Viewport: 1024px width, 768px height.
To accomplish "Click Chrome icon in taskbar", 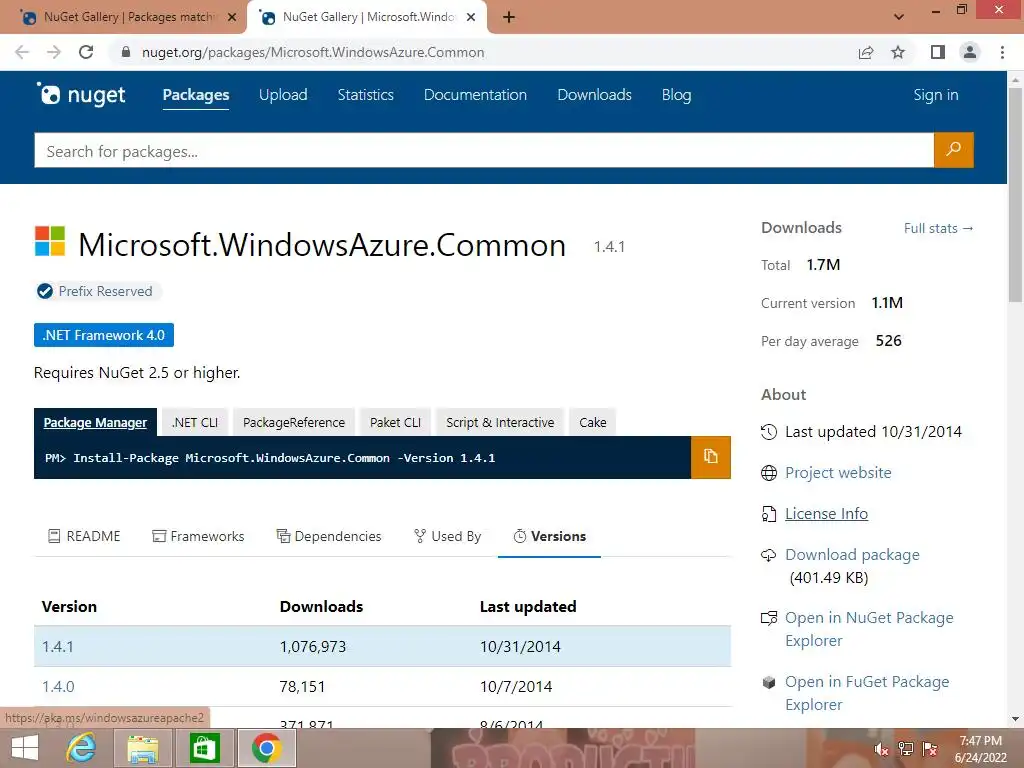I will point(266,748).
